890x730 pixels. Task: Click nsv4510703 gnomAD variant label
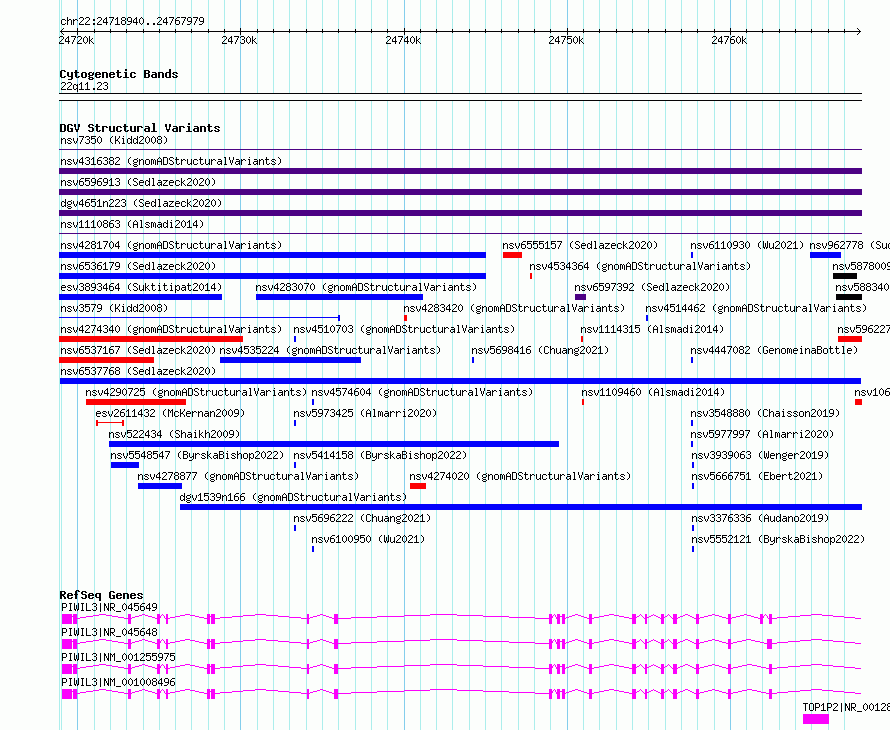click(x=404, y=329)
